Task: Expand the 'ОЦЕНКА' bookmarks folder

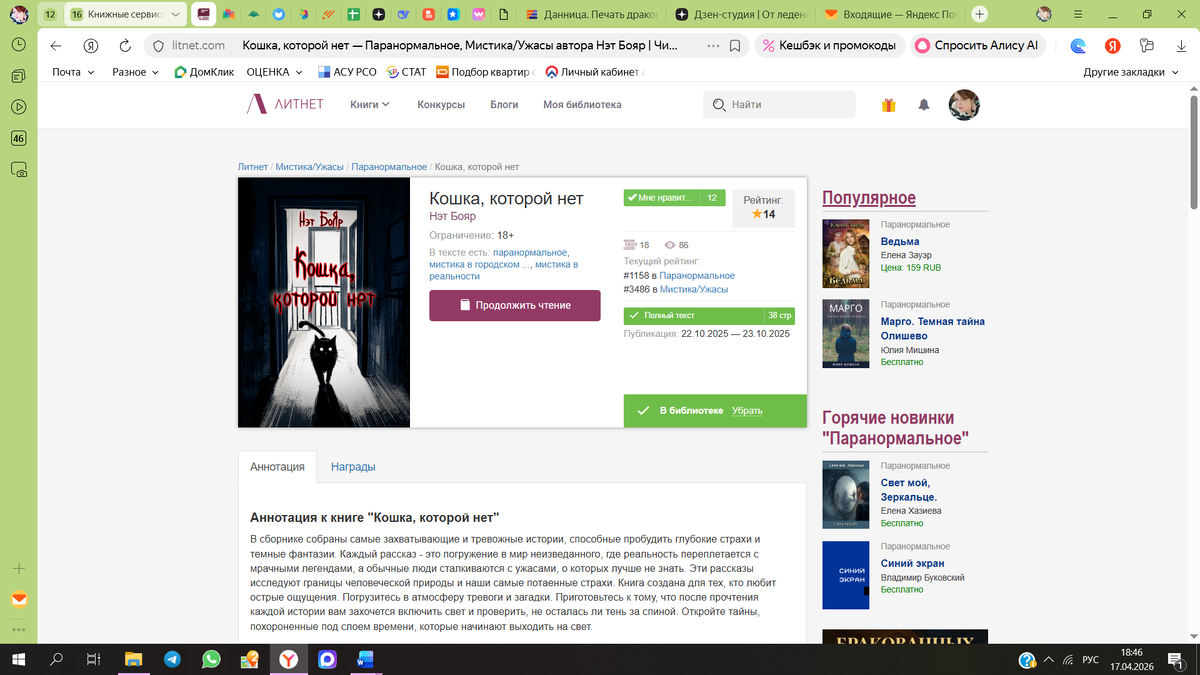Action: (268, 71)
